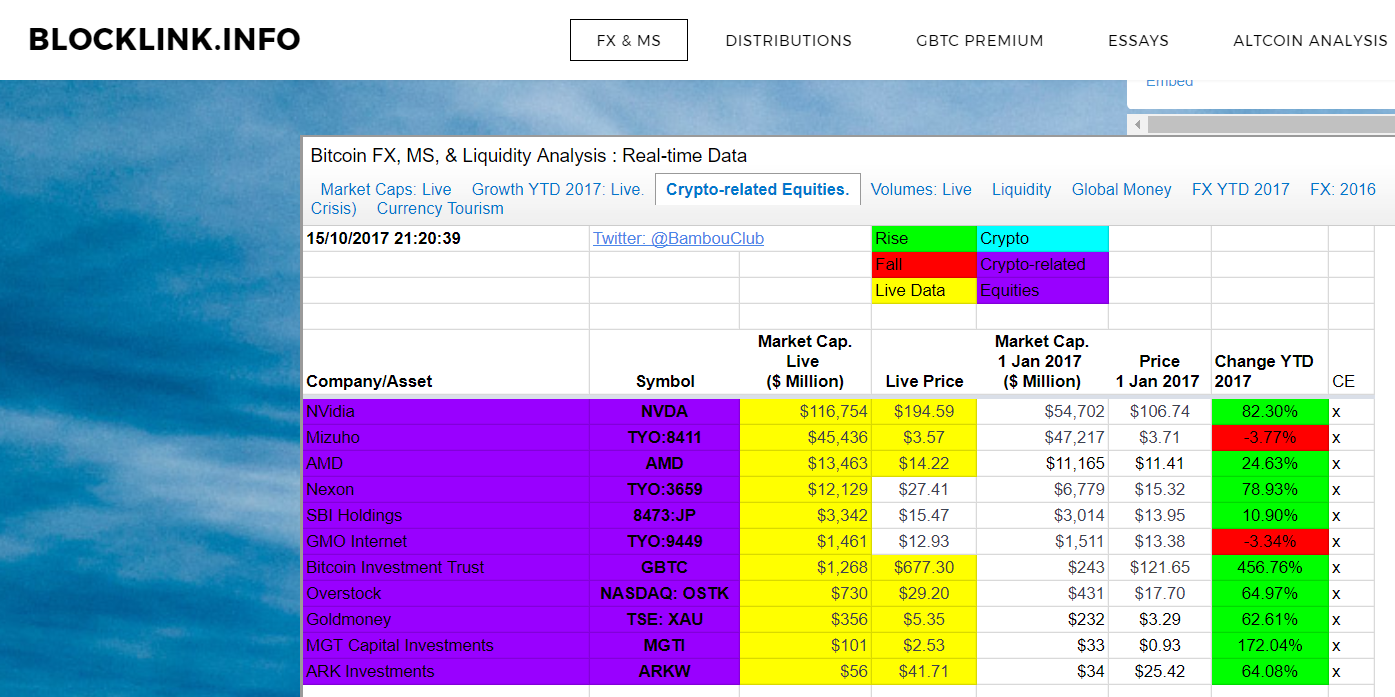The width and height of the screenshot is (1395, 697).
Task: Open the BLOCKLINK.INFO site logo
Action: [x=165, y=40]
